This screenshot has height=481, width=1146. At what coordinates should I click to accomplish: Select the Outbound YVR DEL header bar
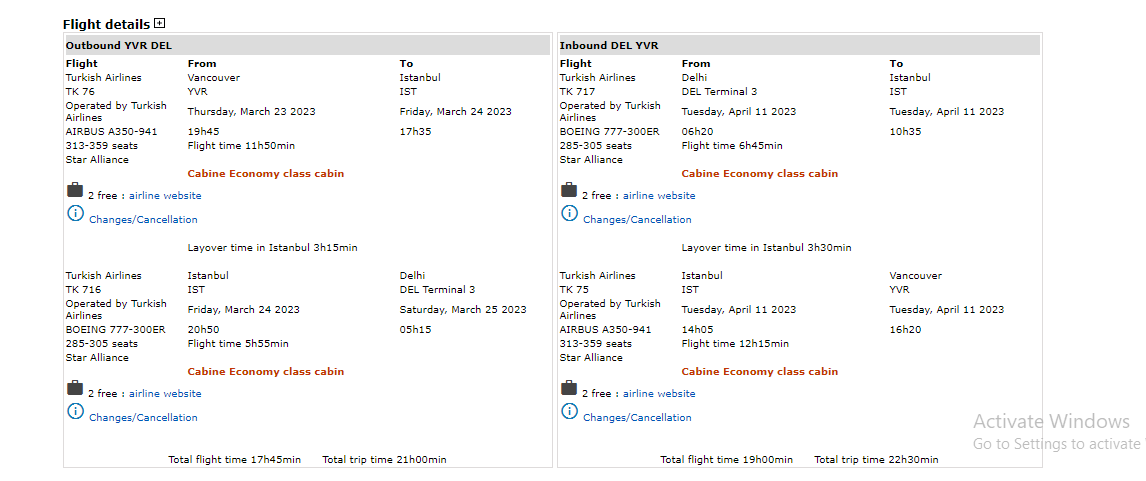coord(307,45)
